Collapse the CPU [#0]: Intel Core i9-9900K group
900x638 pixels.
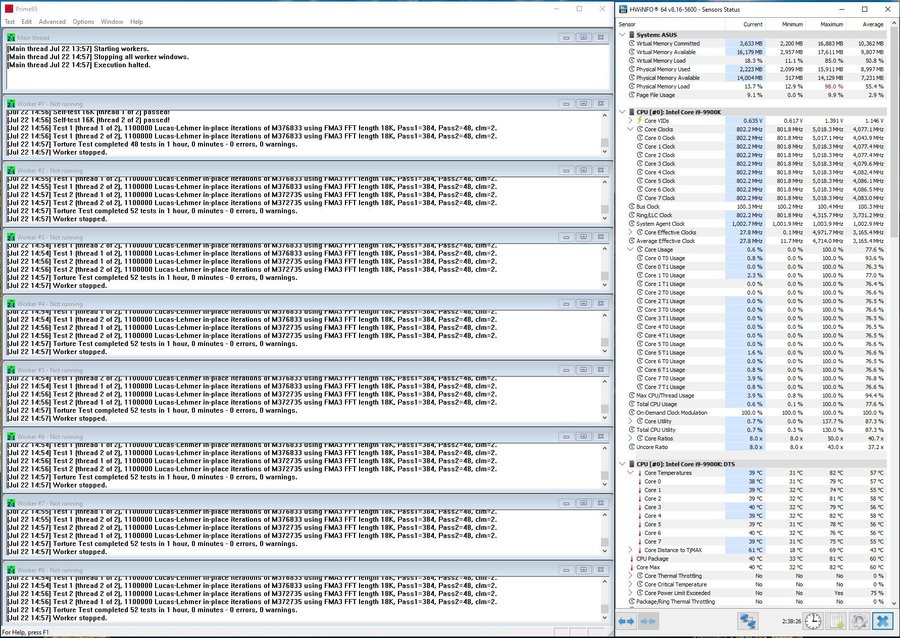pos(622,112)
